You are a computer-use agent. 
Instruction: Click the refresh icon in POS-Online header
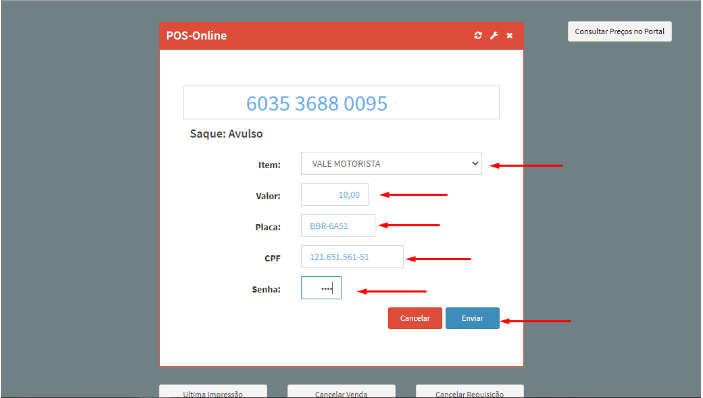478,35
